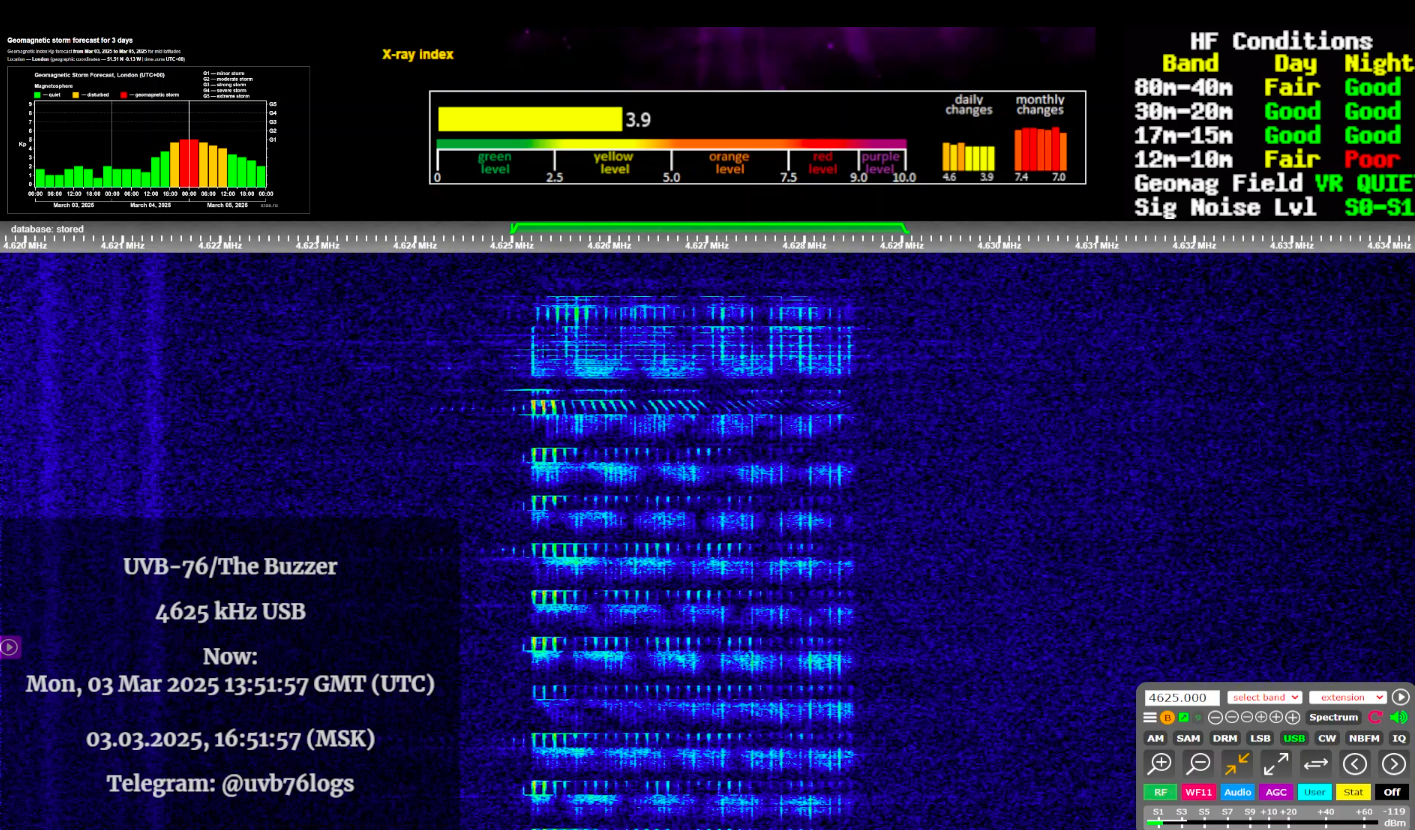Click the rightmost circled plus frequency step
Viewport: 1415px width, 830px height.
click(1293, 717)
